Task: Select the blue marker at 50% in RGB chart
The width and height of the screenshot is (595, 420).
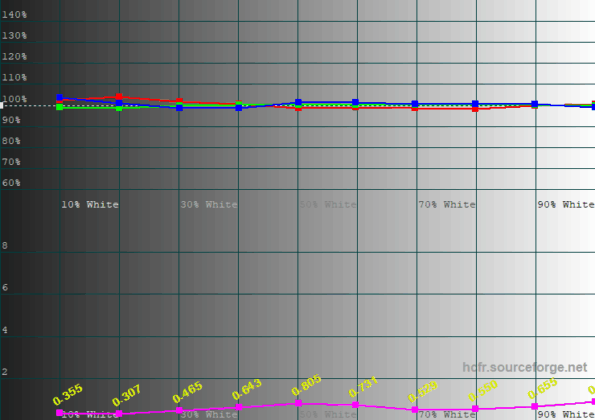Action: pos(298,102)
